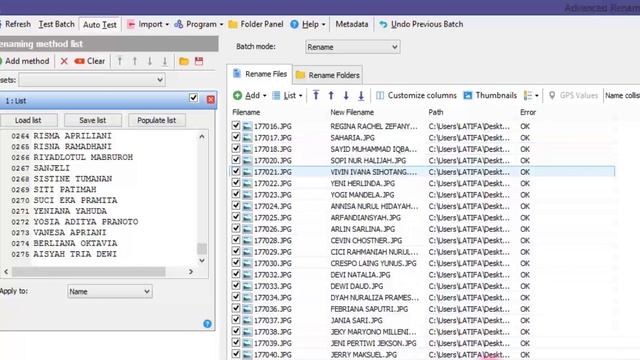Move method up one step
The image size is (640, 360).
point(135,61)
